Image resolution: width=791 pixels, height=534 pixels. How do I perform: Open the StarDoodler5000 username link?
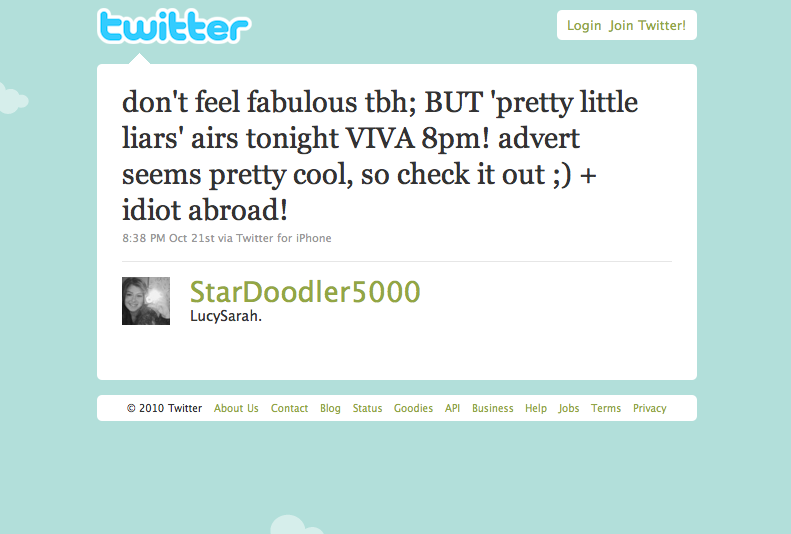pyautogui.click(x=305, y=291)
